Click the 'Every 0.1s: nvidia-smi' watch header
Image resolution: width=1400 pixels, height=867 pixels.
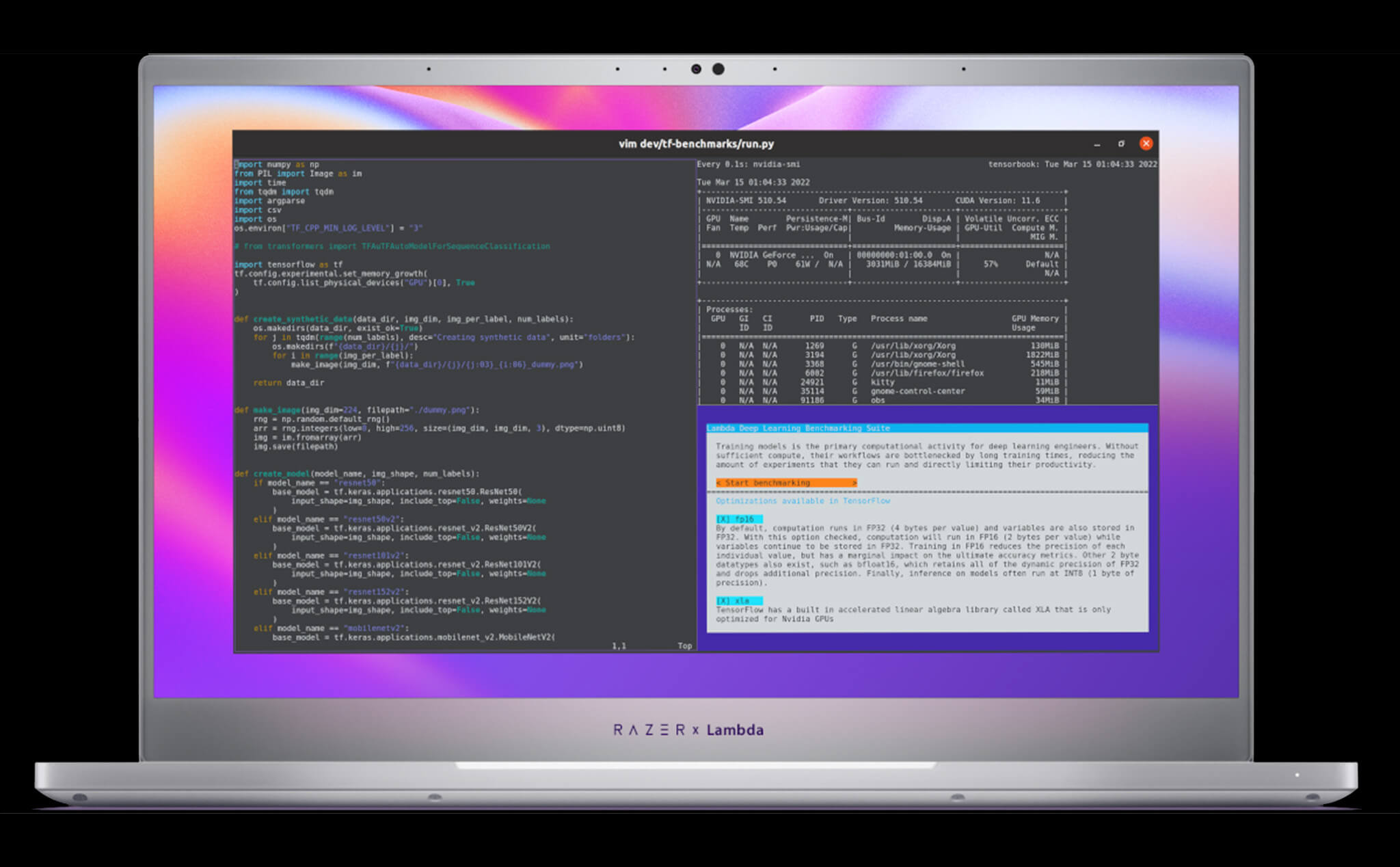749,165
